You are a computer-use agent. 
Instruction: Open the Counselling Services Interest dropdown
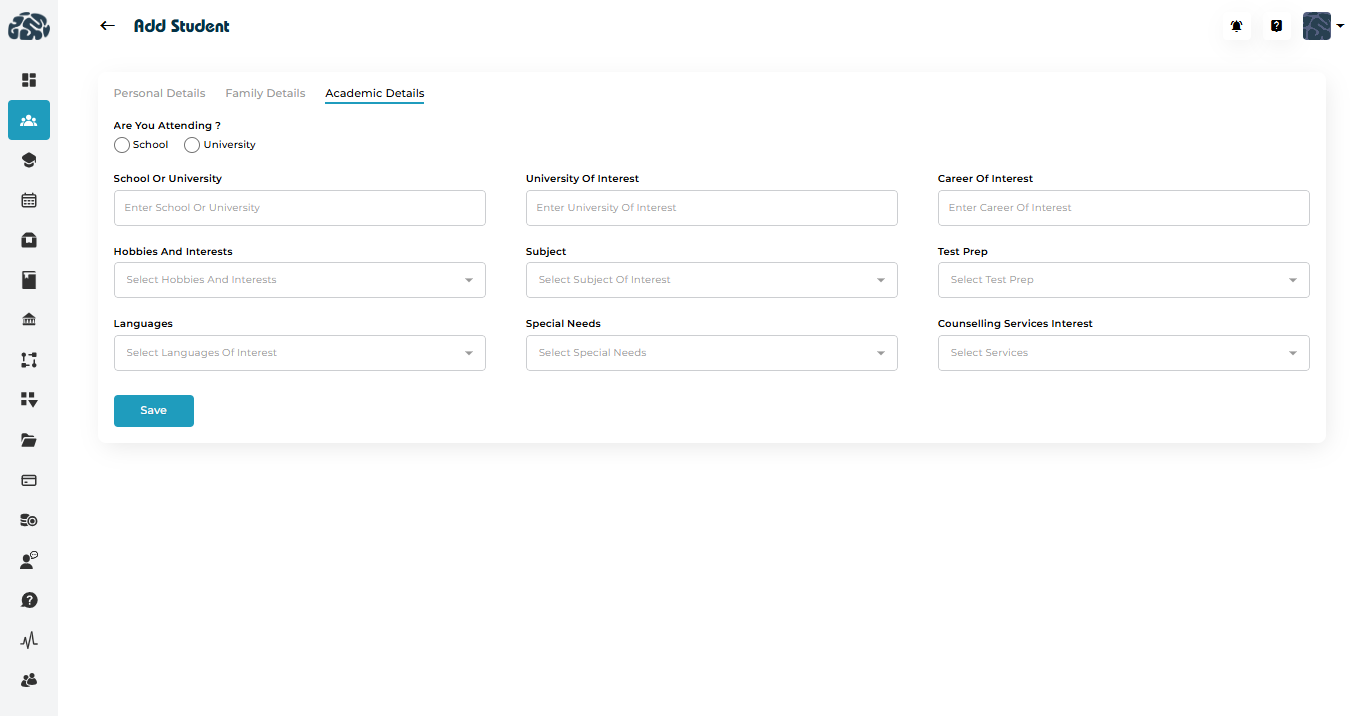(x=1123, y=353)
